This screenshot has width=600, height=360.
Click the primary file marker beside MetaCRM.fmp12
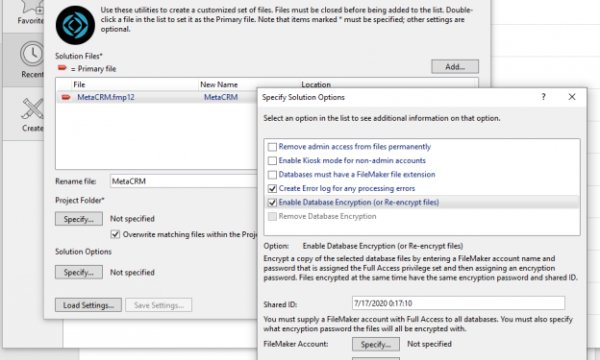pyautogui.click(x=66, y=97)
